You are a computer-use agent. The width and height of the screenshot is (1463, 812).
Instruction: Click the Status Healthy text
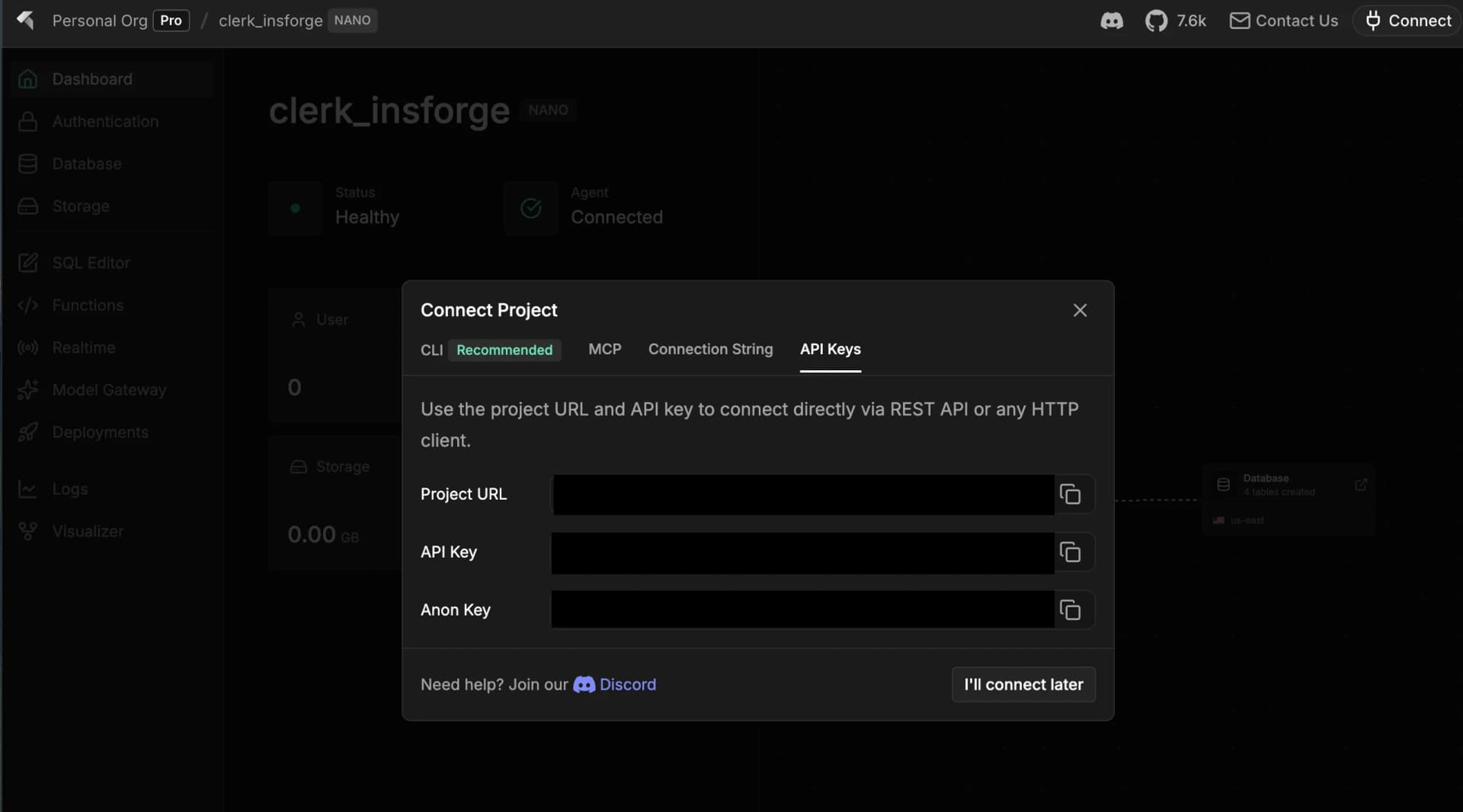tap(367, 217)
